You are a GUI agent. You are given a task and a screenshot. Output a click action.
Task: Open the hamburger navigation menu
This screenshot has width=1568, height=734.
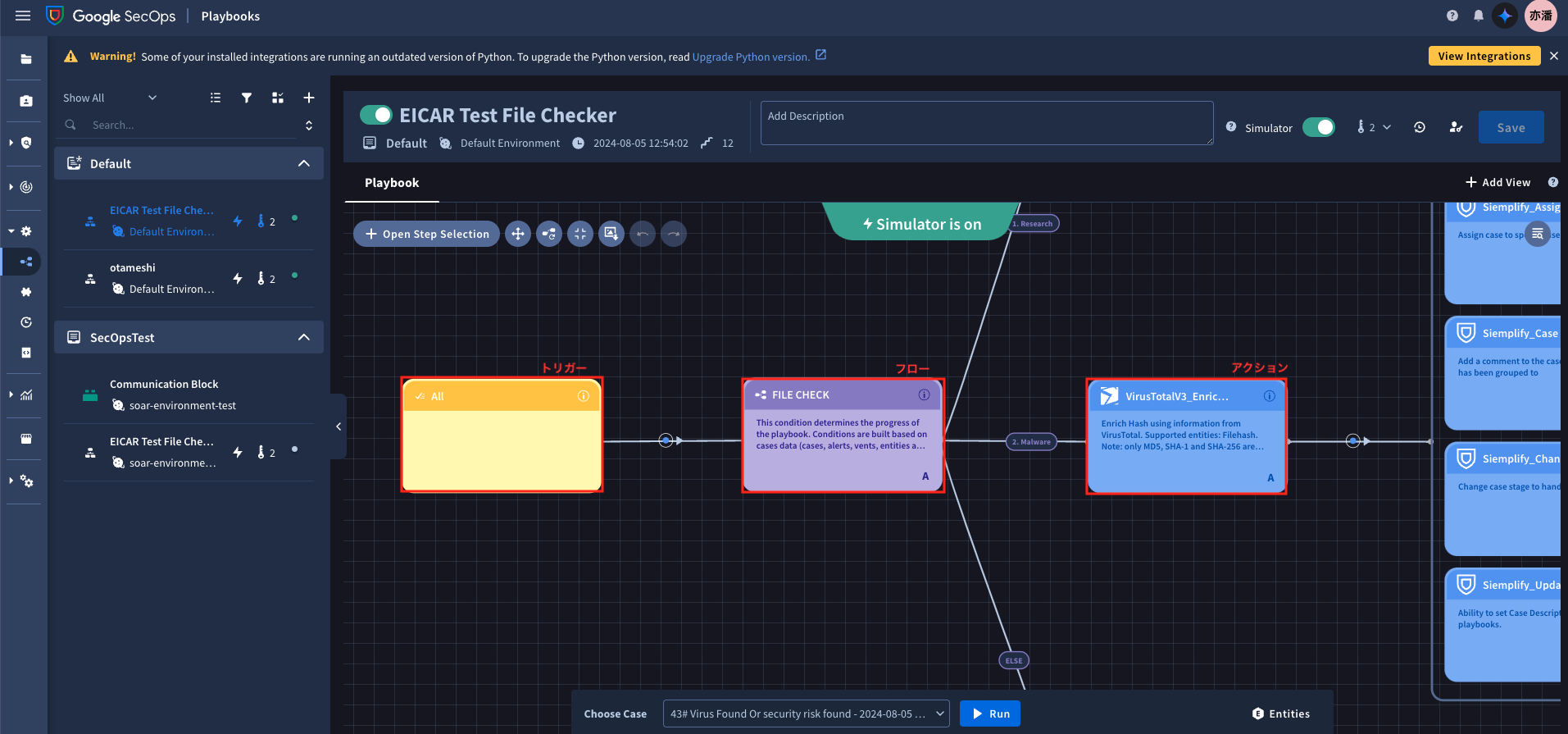click(23, 16)
